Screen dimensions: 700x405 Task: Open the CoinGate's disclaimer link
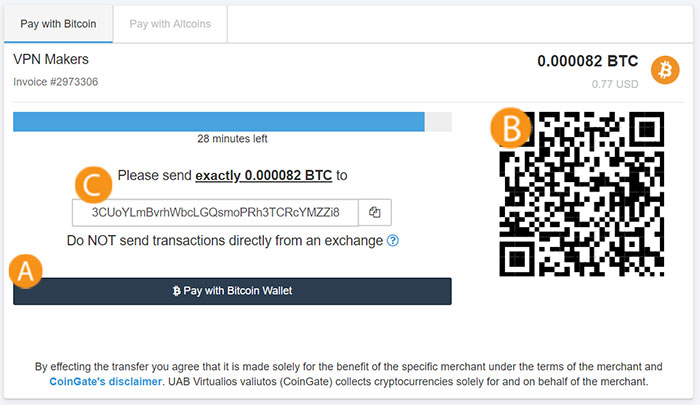(x=105, y=382)
